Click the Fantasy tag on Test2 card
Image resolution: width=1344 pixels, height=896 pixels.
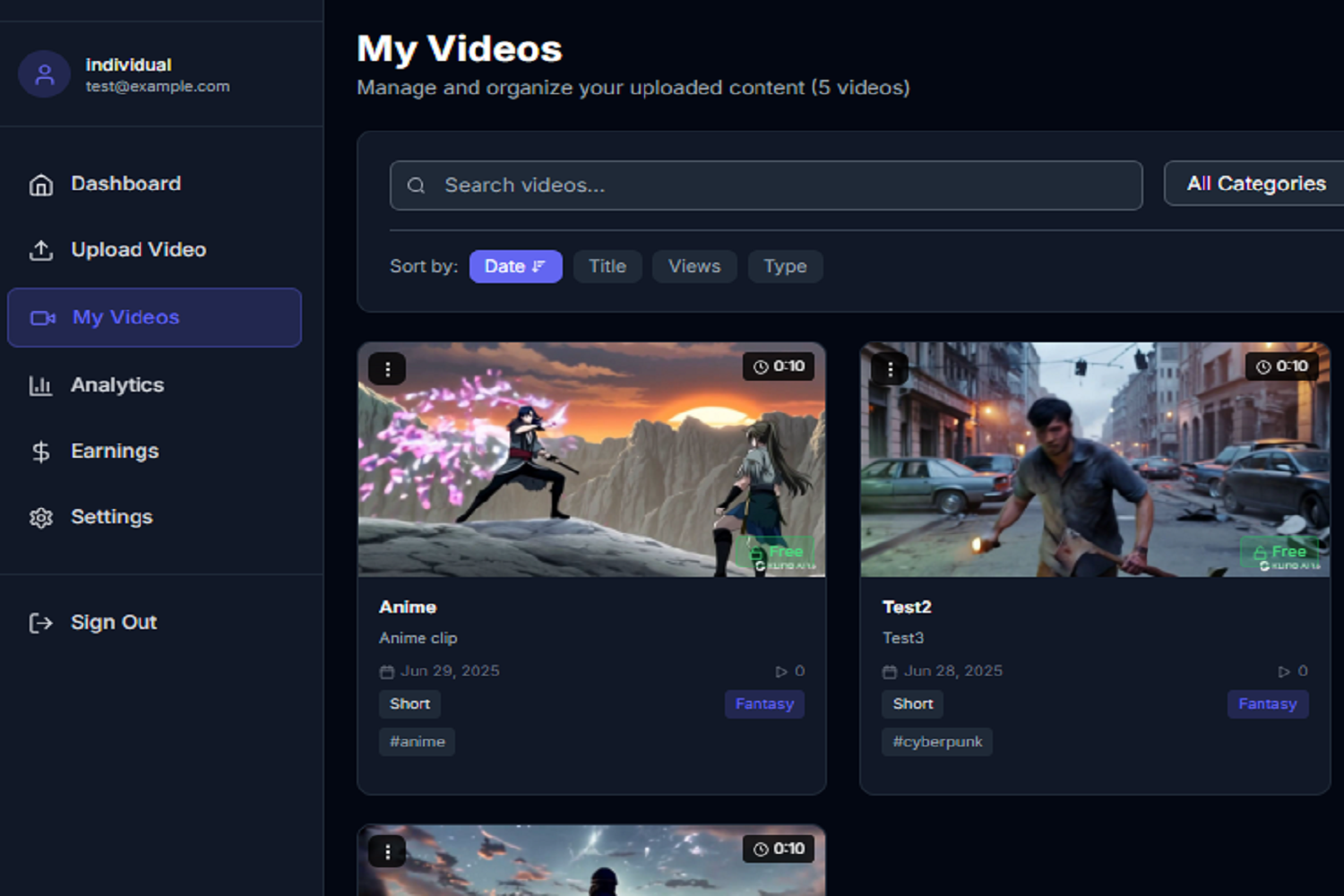(x=1268, y=704)
